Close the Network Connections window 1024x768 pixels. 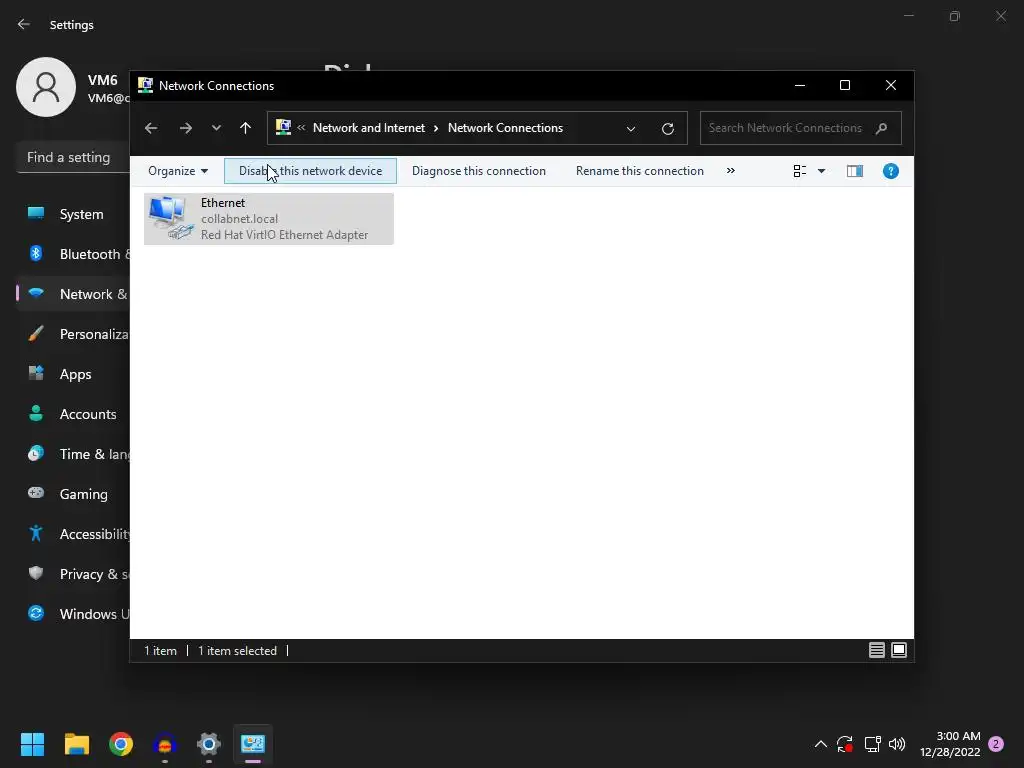click(x=891, y=86)
